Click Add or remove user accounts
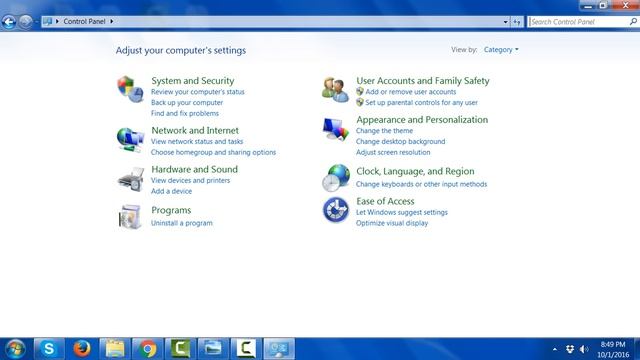Viewport: 640px width, 360px height. point(411,92)
